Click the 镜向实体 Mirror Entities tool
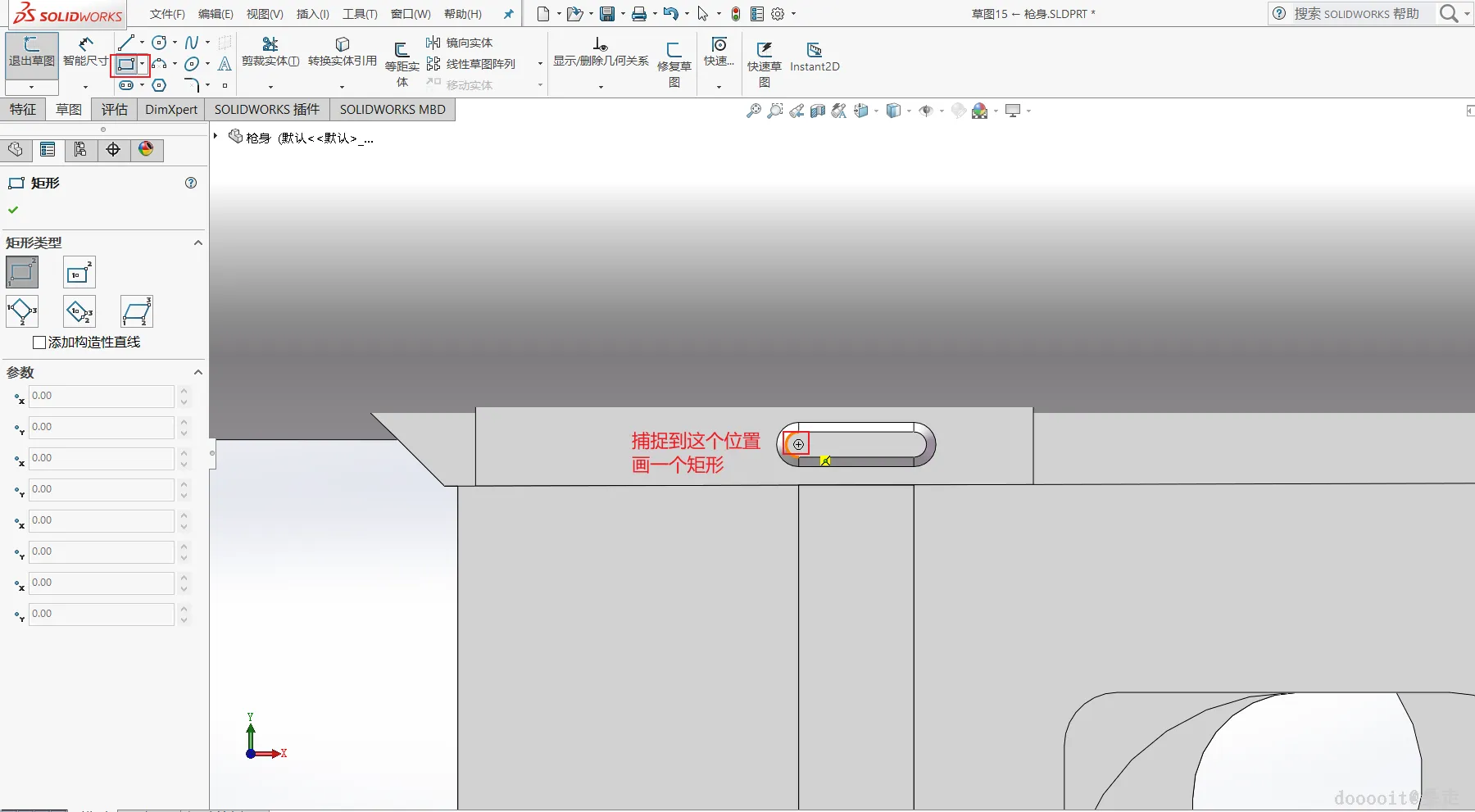 pos(460,43)
